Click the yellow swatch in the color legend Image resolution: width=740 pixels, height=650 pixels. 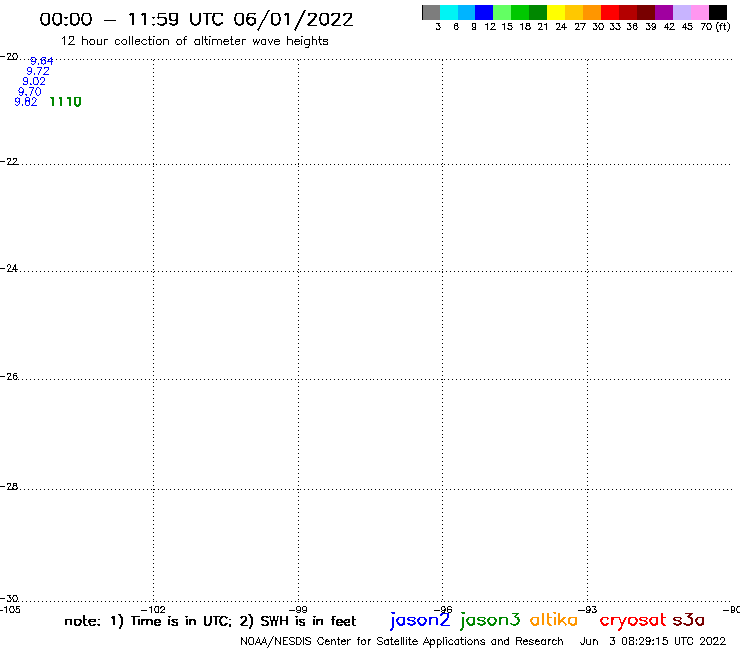tap(556, 12)
